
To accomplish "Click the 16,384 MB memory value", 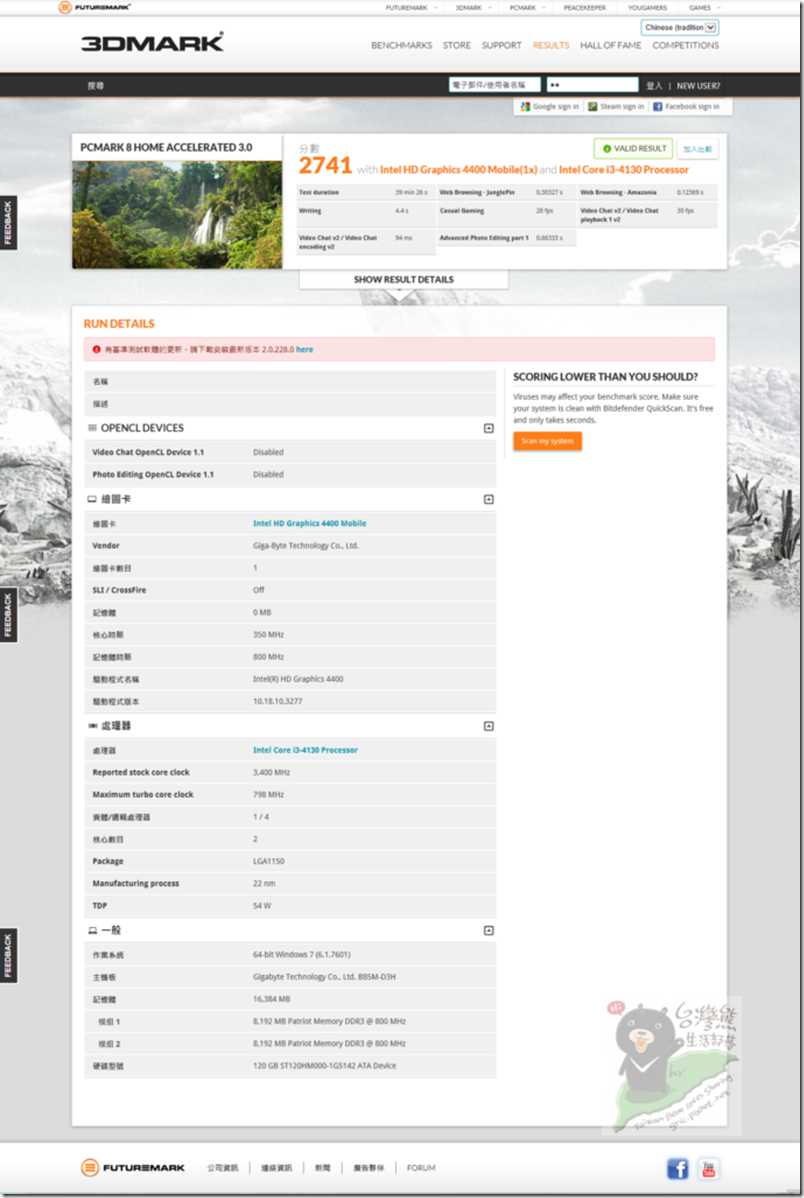I will point(271,999).
